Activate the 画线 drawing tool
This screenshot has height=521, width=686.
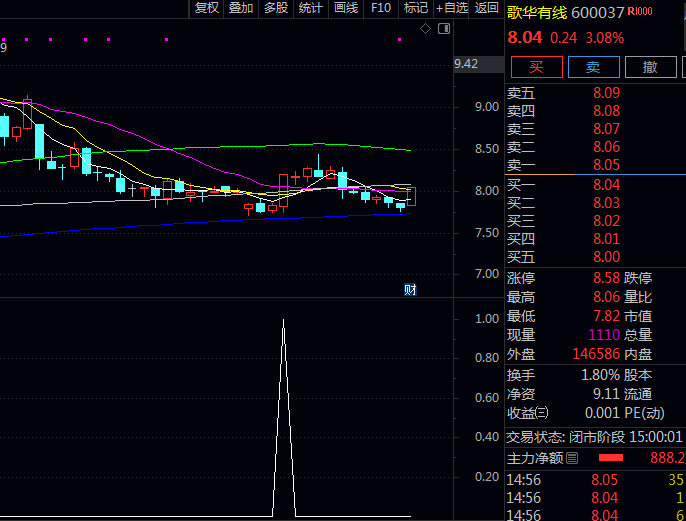tap(346, 8)
